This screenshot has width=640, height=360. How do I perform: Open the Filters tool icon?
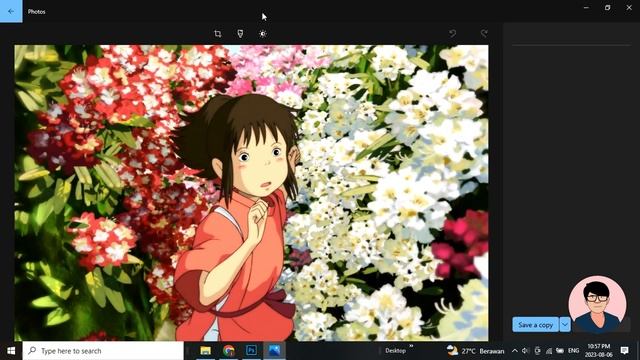[x=240, y=33]
